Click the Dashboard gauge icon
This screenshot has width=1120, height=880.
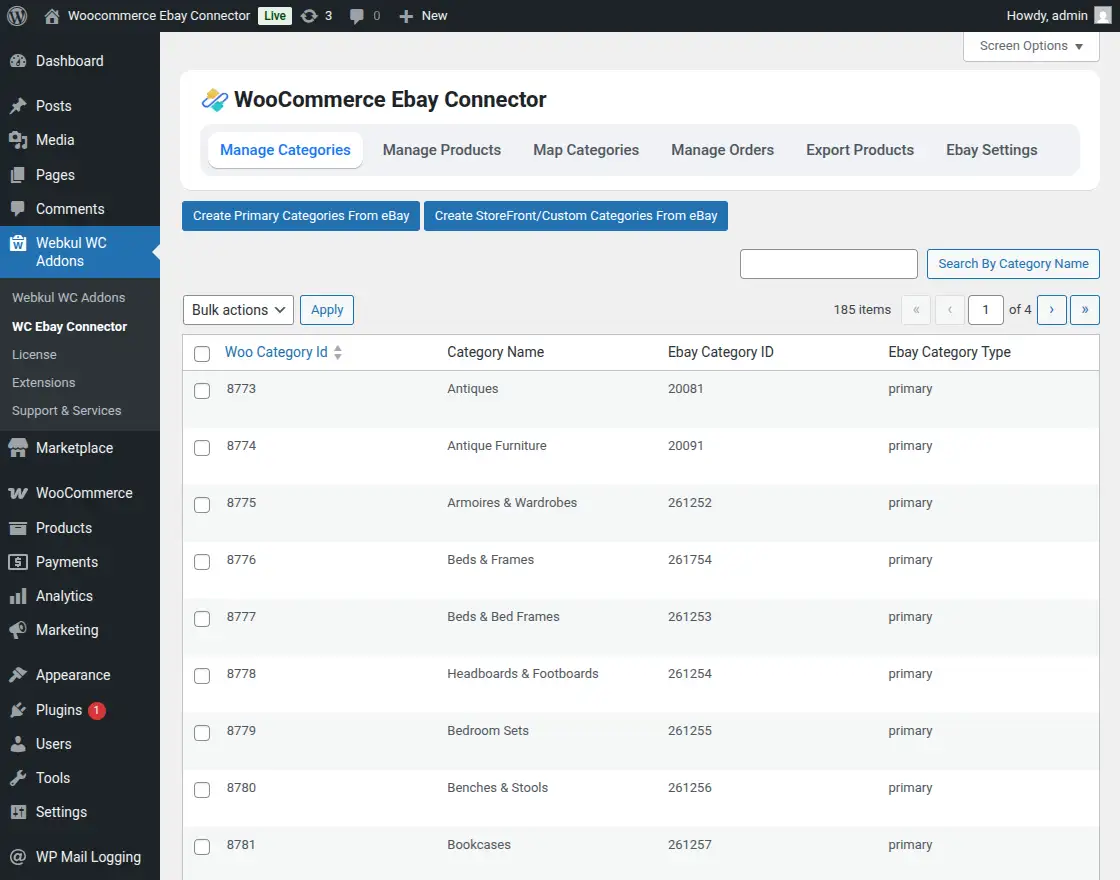(18, 61)
